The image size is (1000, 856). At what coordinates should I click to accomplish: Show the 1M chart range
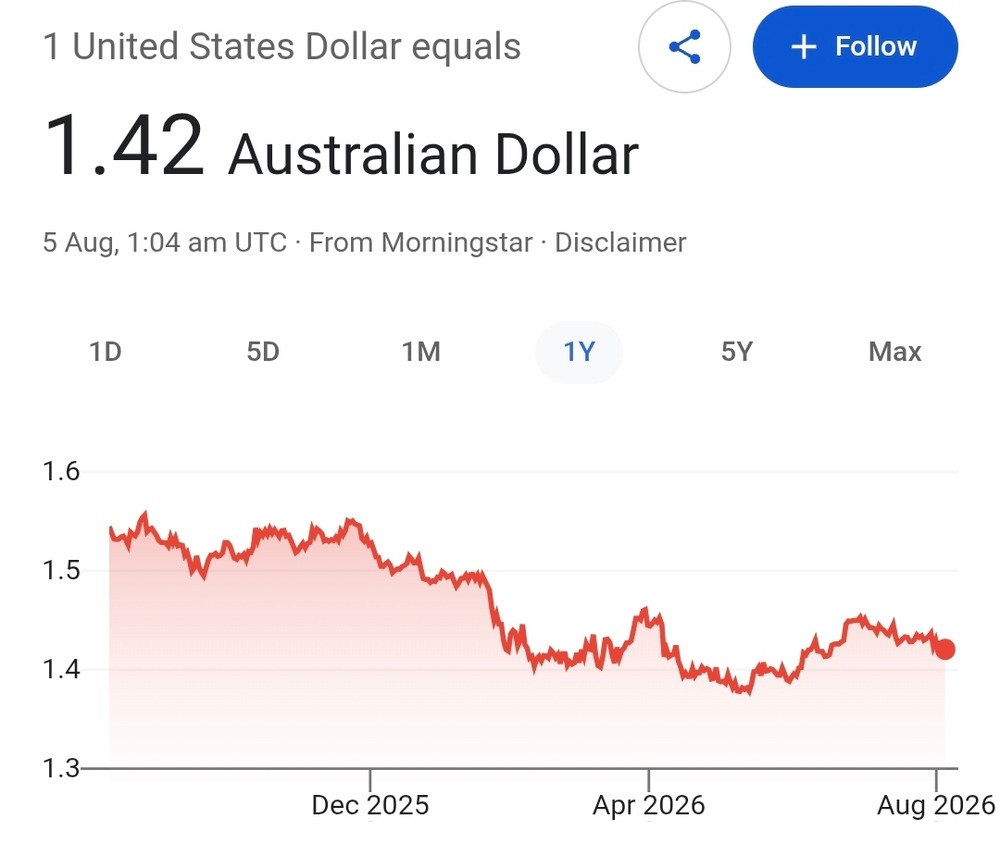coord(421,352)
